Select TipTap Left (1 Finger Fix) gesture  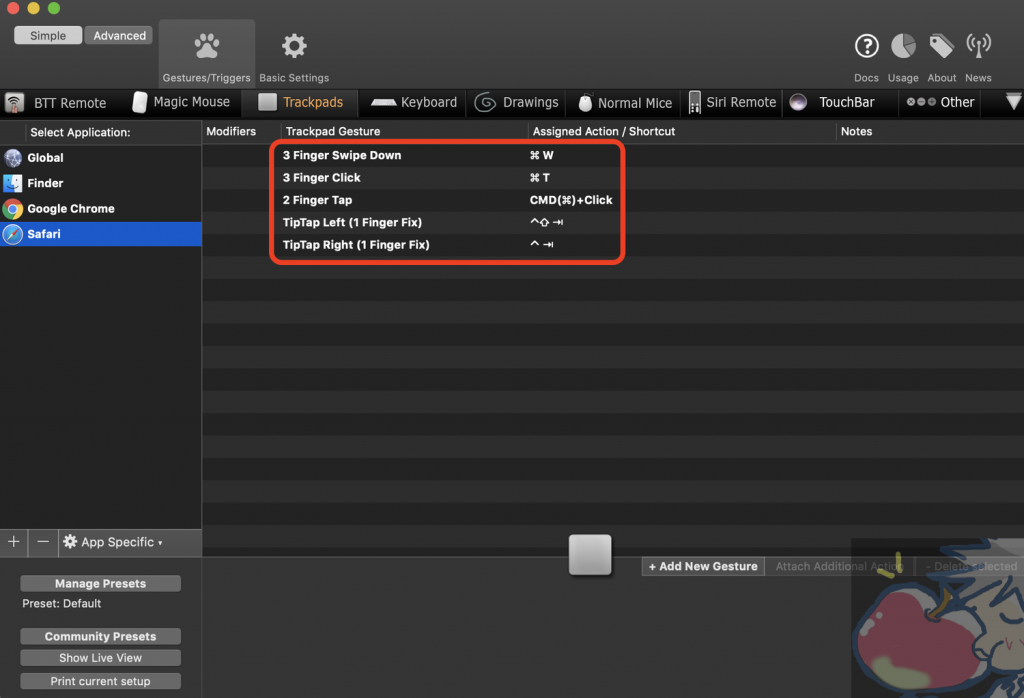click(352, 222)
